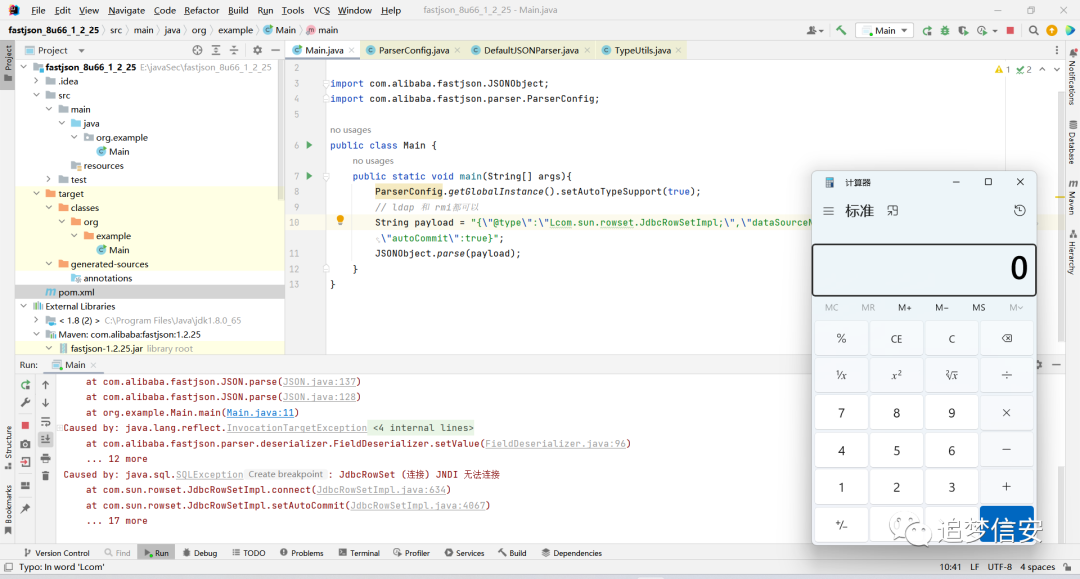Collapse all nodes in Project panel

(234, 50)
